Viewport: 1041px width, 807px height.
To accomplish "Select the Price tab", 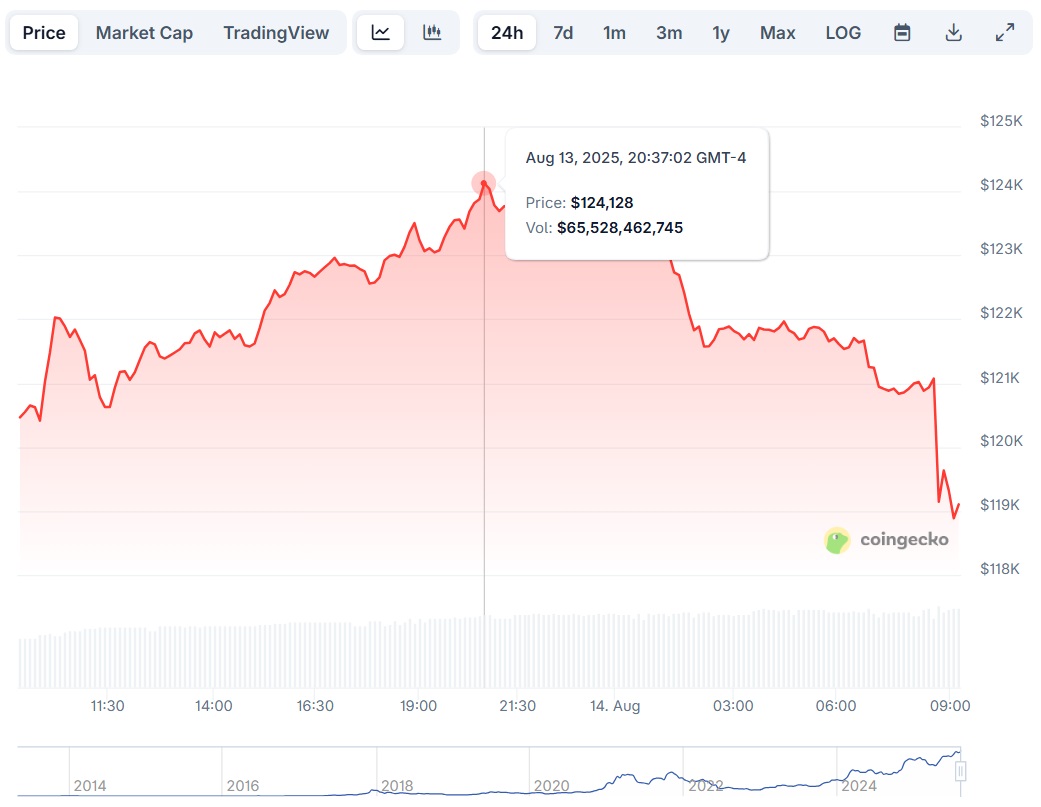I will pyautogui.click(x=44, y=32).
